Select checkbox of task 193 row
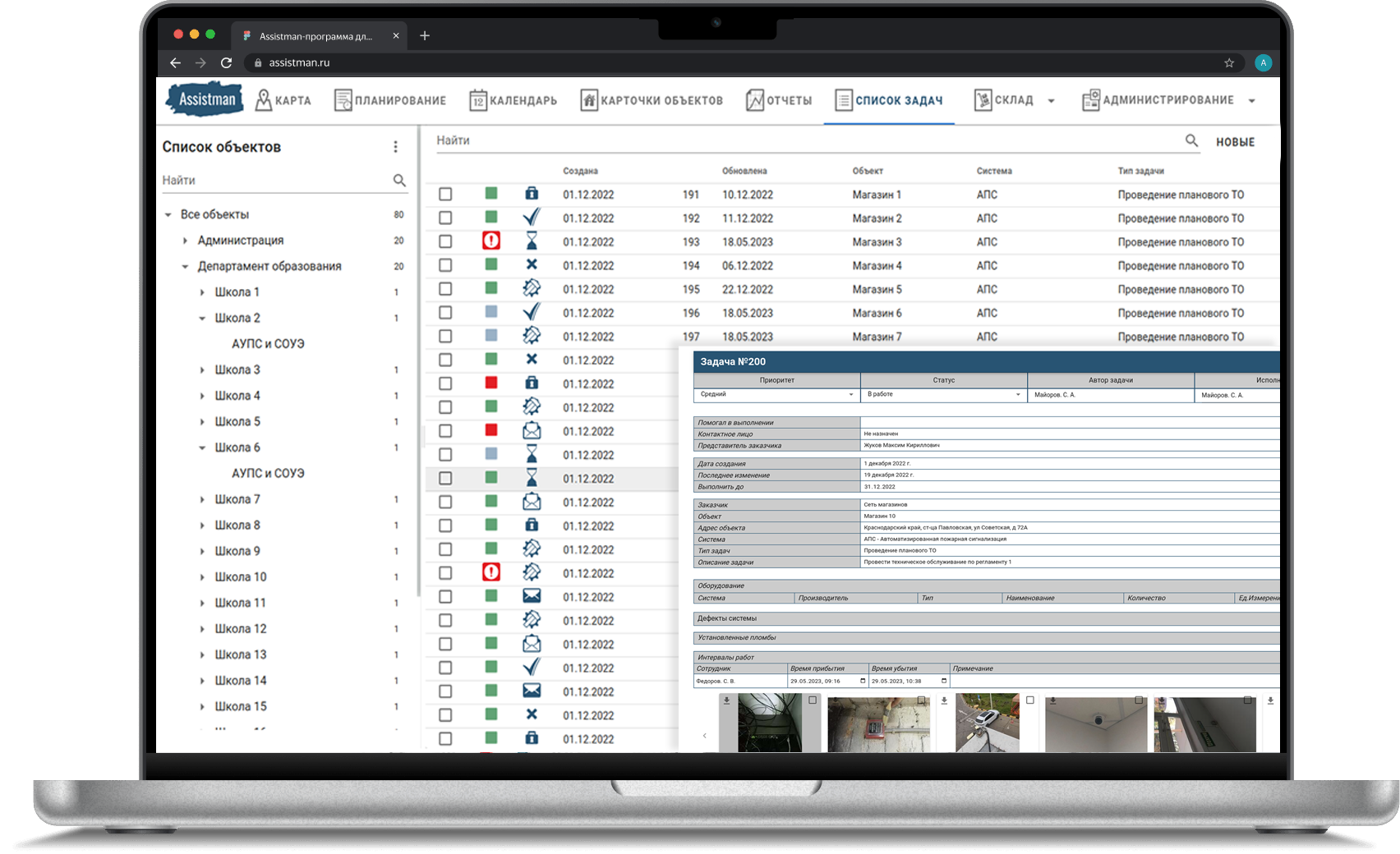This screenshot has height=854, width=1400. [x=445, y=241]
